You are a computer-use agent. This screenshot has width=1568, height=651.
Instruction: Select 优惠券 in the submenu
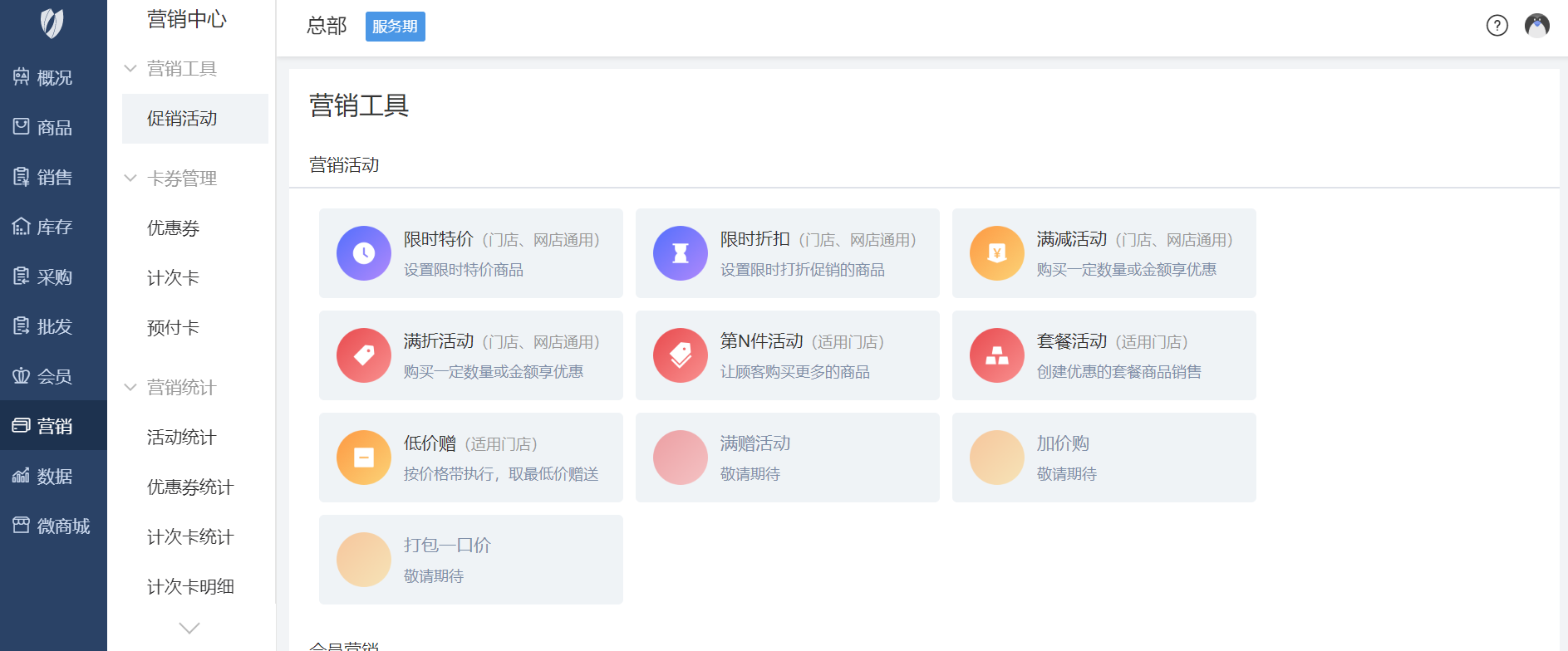(174, 228)
